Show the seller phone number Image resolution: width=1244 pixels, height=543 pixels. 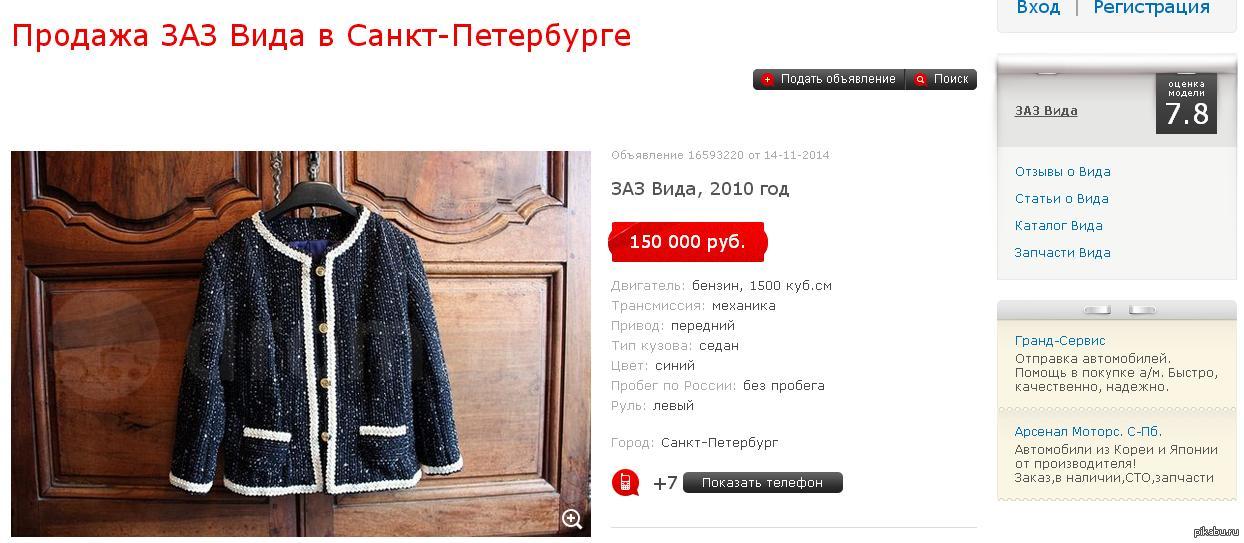762,483
